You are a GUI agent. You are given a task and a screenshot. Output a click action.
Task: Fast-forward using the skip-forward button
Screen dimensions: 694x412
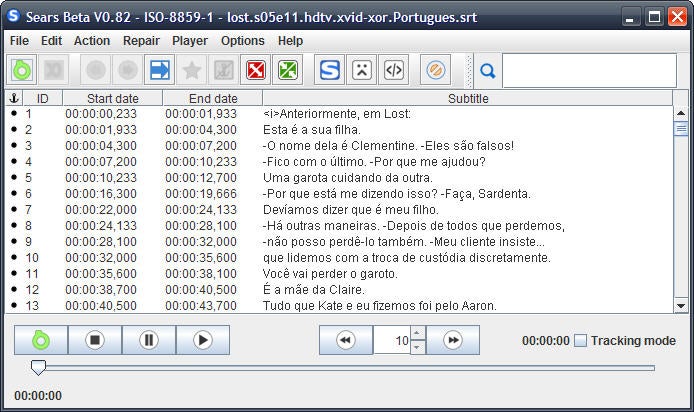[x=453, y=340]
